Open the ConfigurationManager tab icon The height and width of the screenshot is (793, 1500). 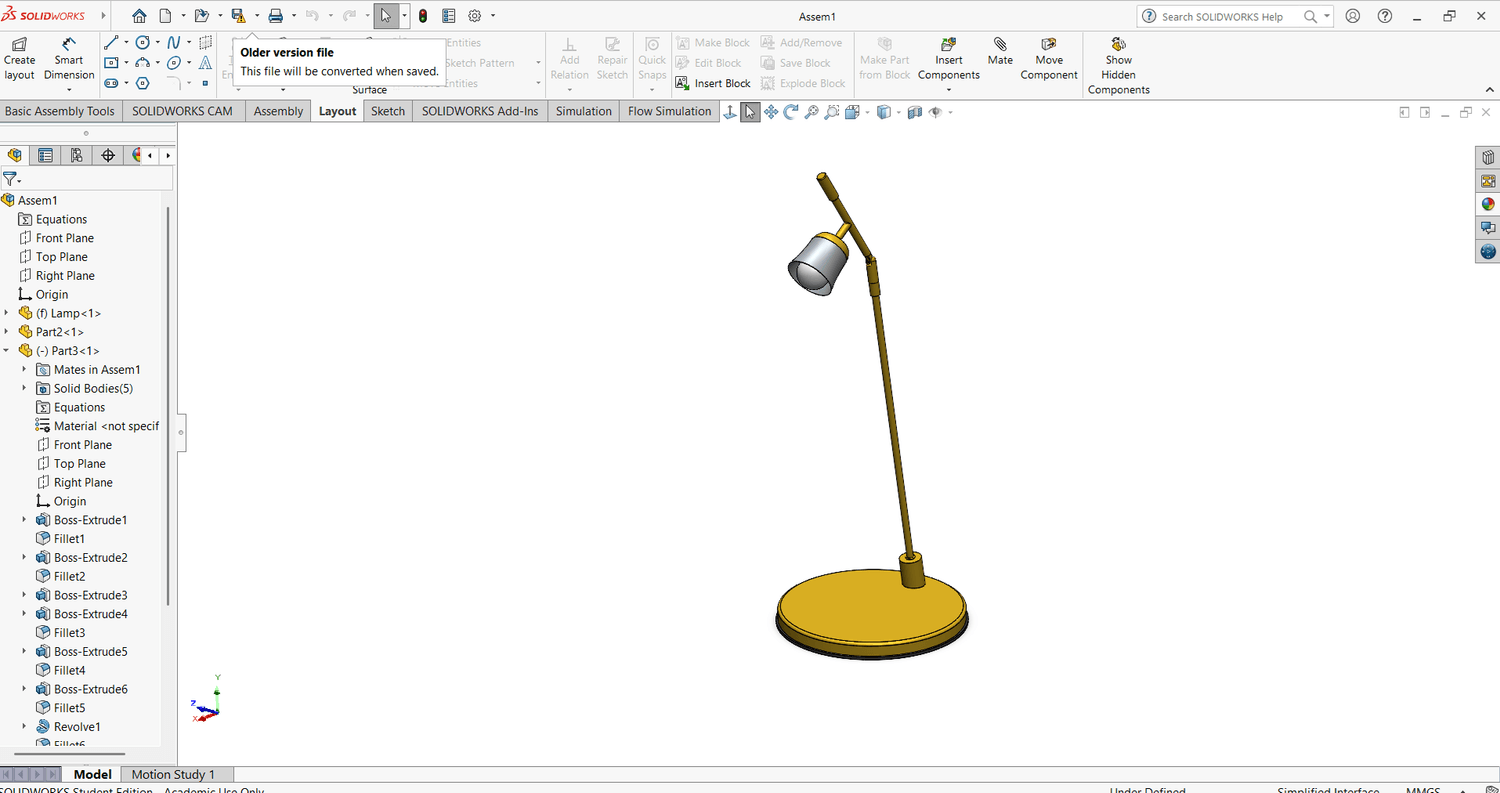click(x=76, y=155)
